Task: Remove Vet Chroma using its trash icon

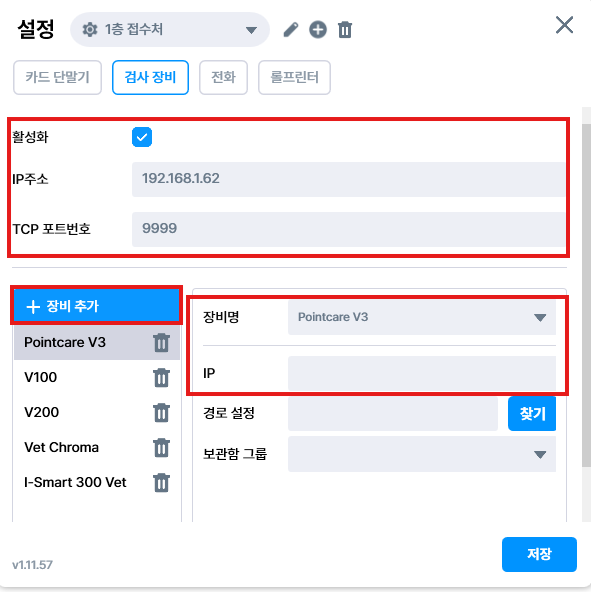Action: pos(161,447)
